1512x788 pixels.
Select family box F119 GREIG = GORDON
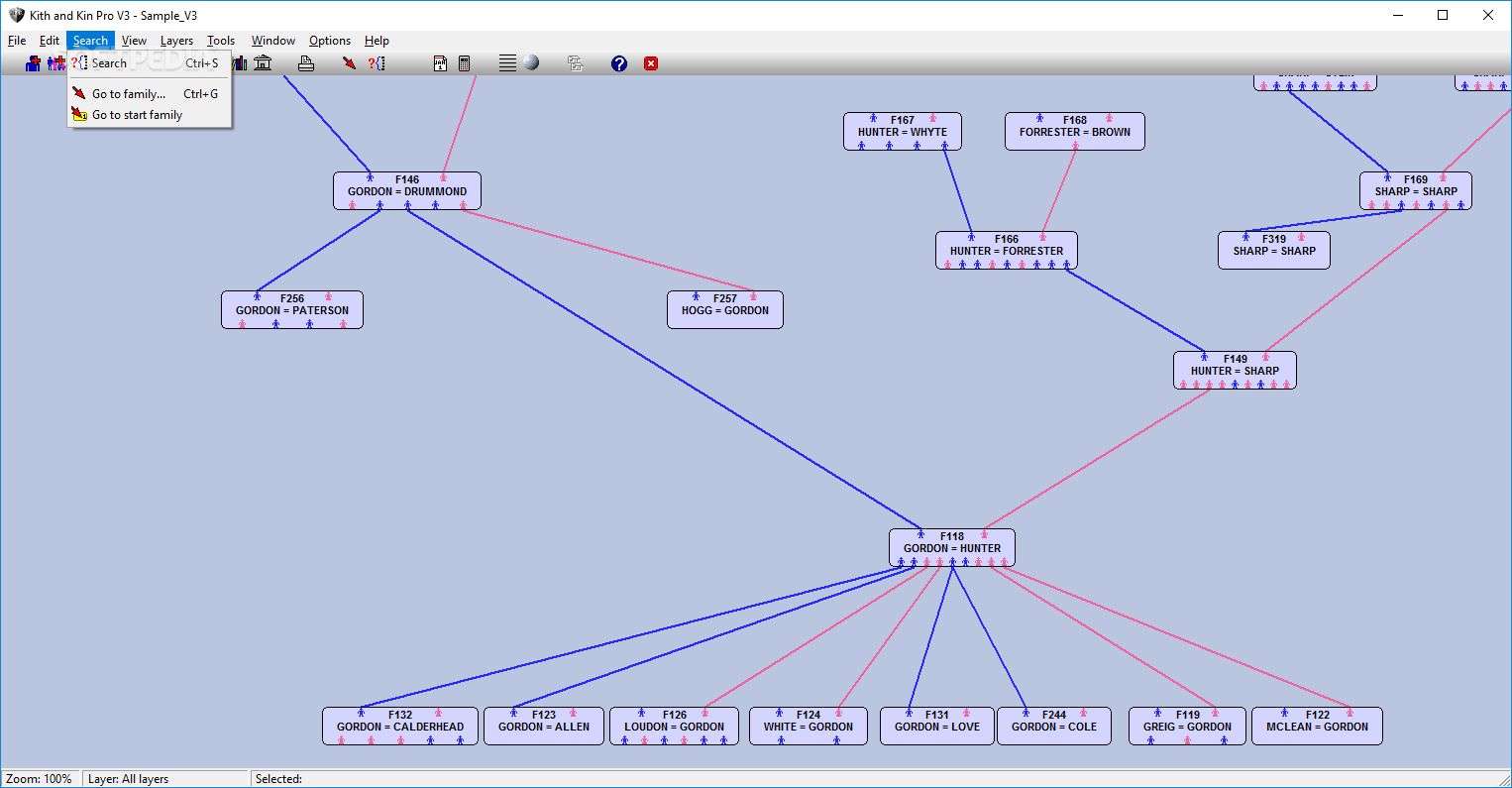(1188, 726)
